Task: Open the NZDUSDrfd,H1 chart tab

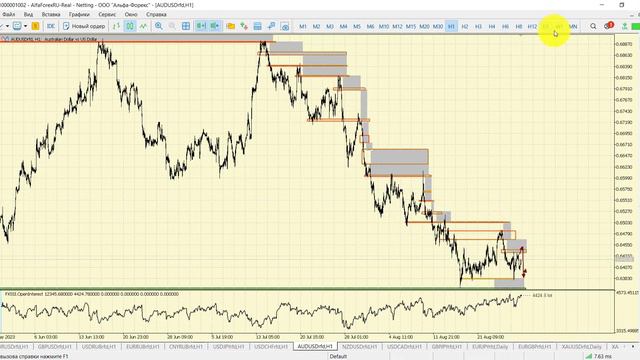Action: [360, 347]
